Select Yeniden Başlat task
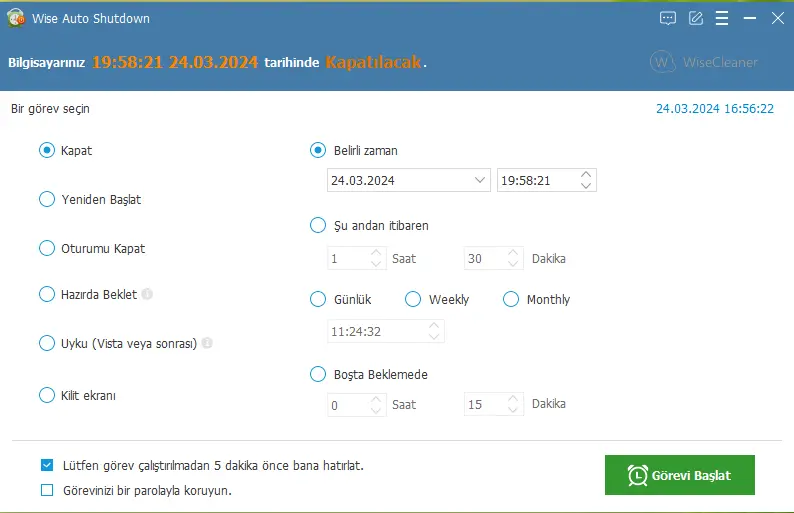Screen dimensions: 794x513 [47, 199]
